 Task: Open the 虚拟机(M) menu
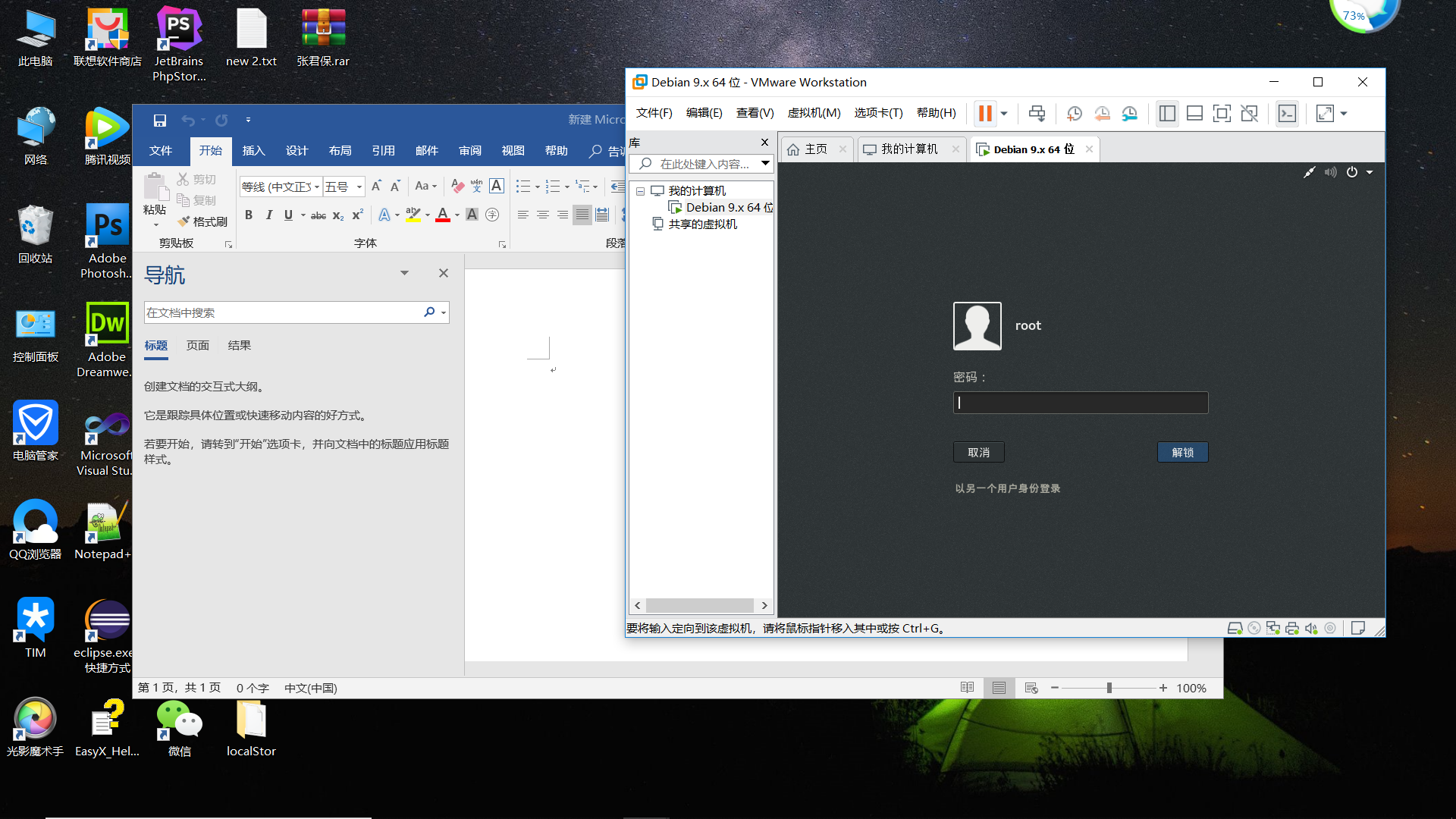coord(814,113)
